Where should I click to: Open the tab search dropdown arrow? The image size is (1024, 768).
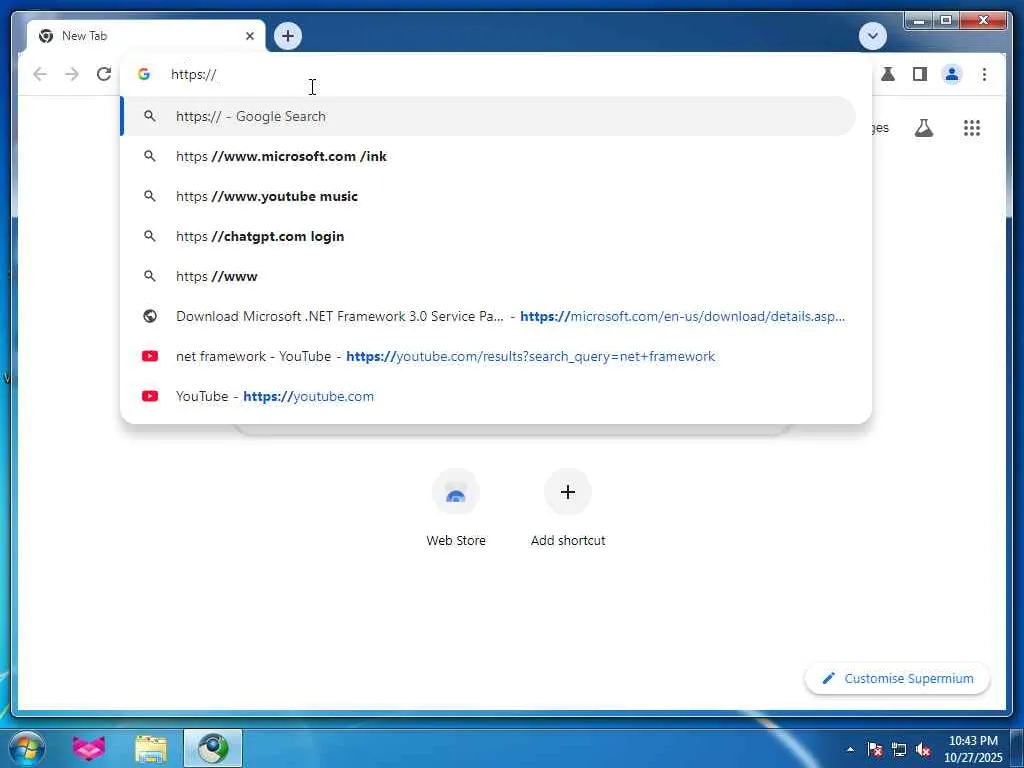click(872, 36)
